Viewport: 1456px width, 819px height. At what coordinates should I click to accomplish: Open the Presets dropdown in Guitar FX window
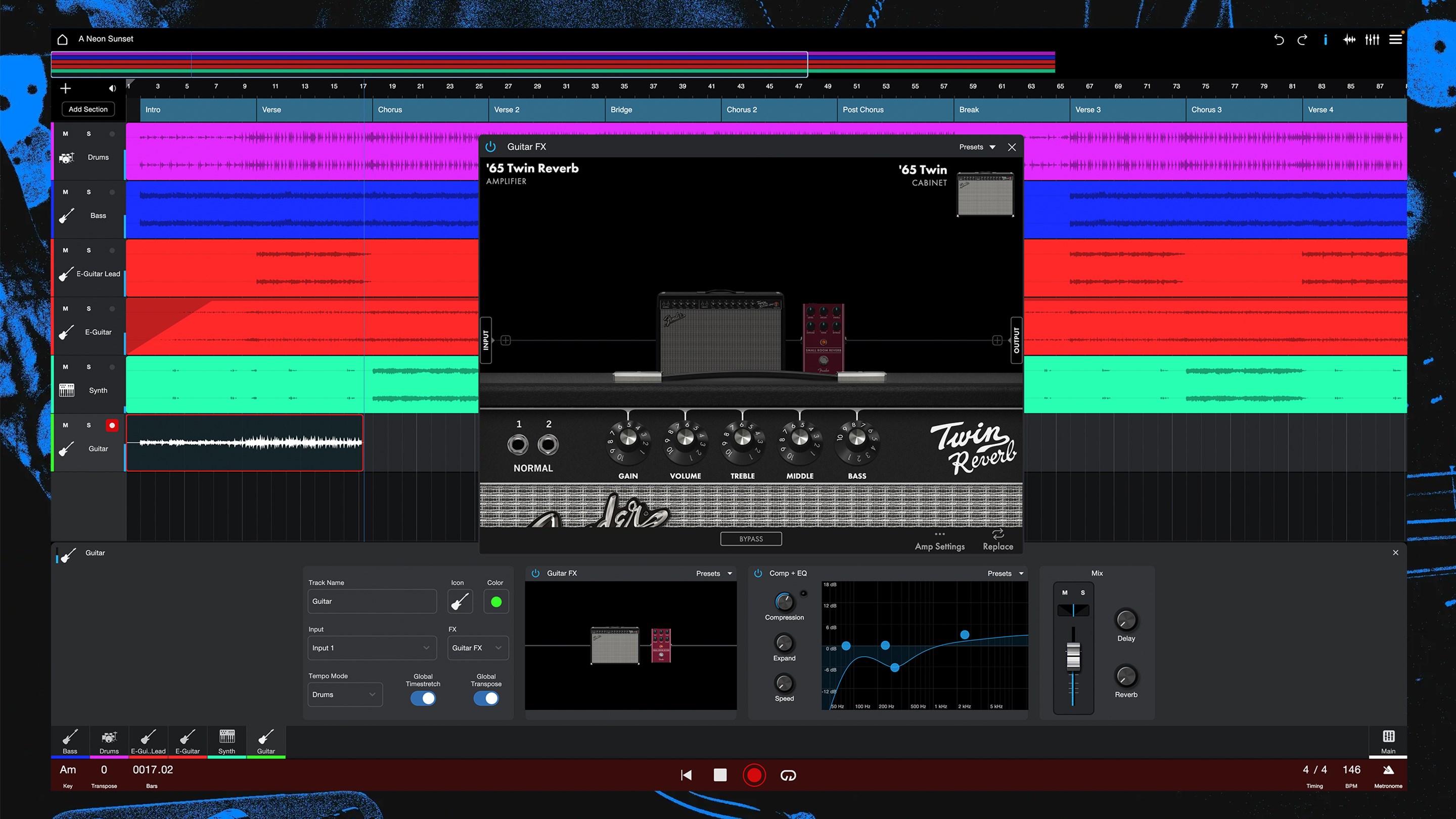tap(975, 147)
